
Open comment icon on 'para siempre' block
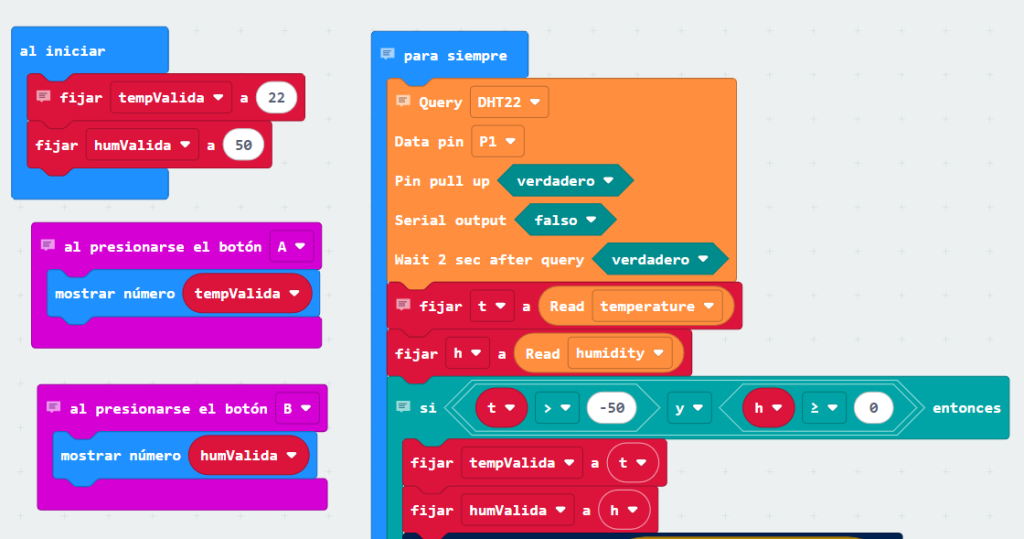point(387,54)
